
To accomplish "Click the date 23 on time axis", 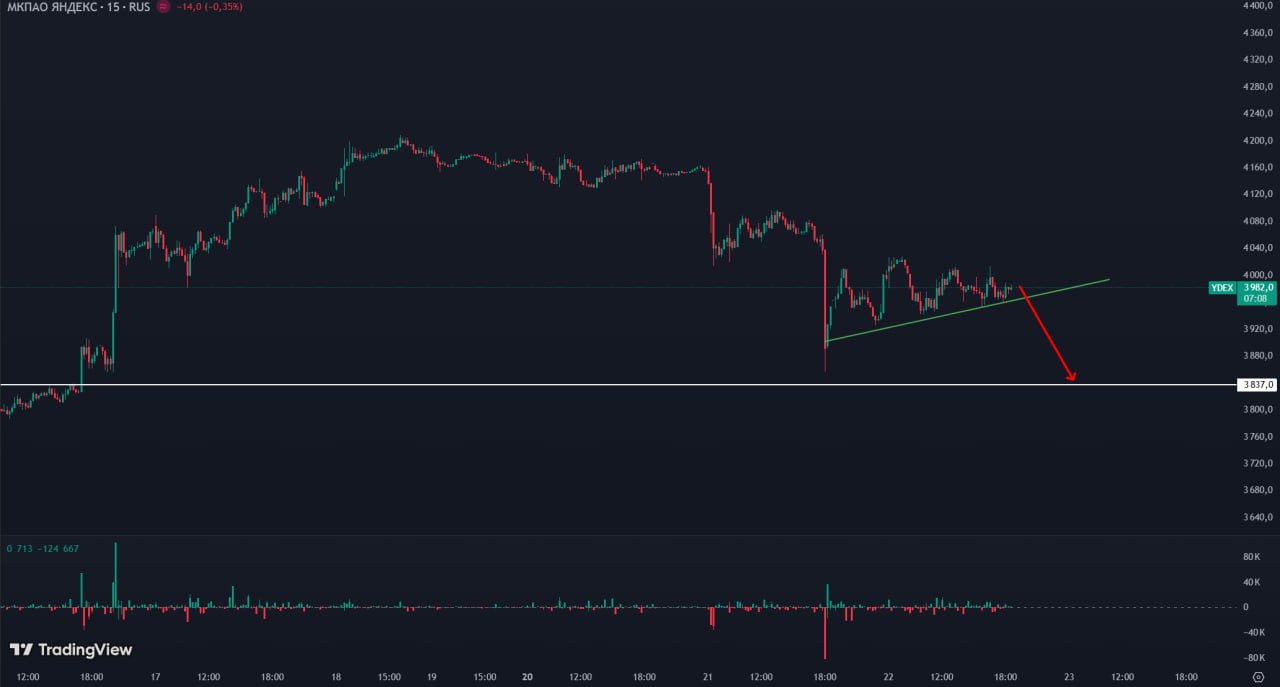I will (x=1069, y=677).
